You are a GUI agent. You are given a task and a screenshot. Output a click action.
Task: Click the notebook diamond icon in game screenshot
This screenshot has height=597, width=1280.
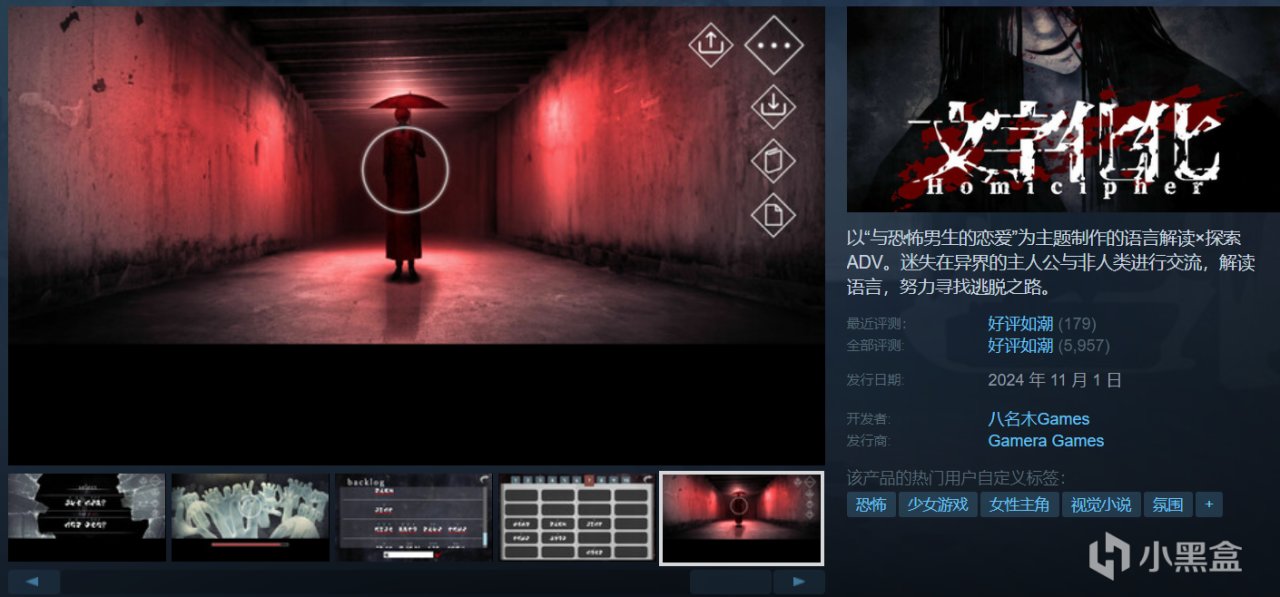(772, 161)
